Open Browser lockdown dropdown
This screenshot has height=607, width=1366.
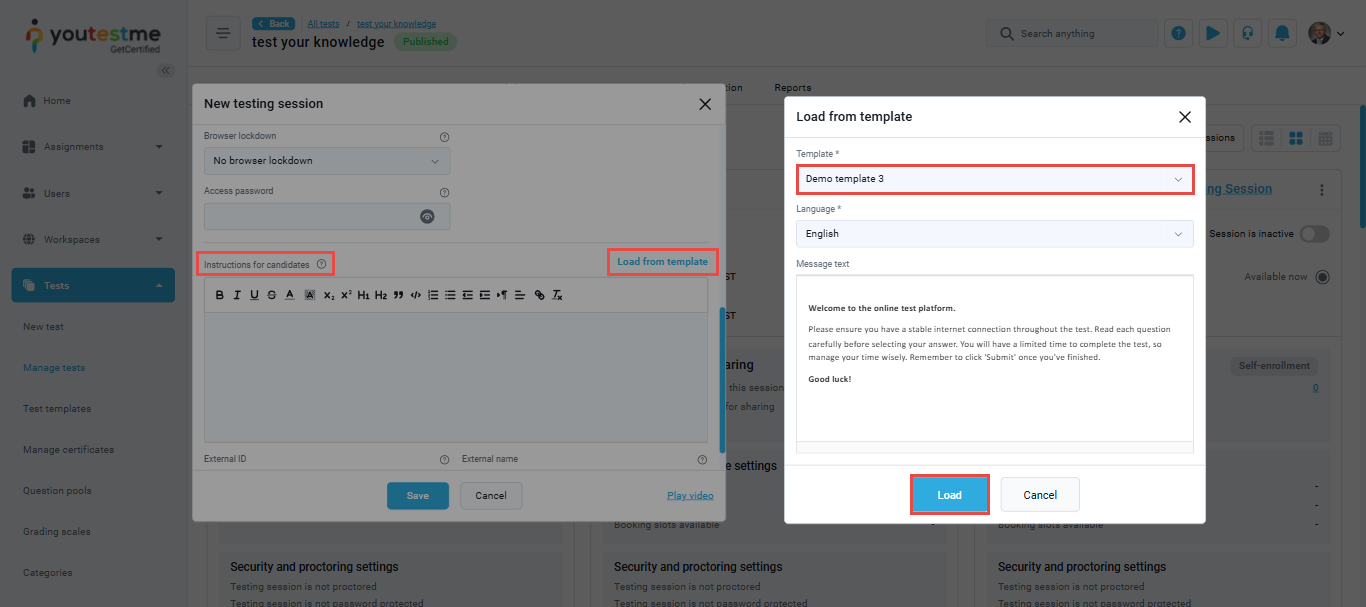(327, 161)
